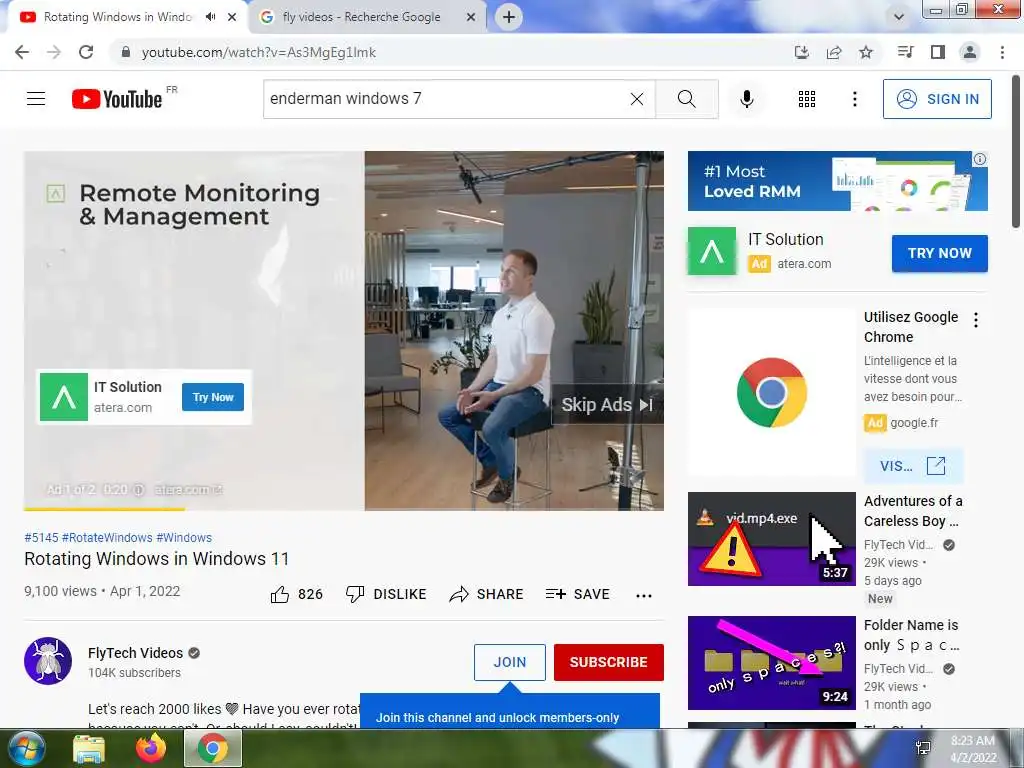The height and width of the screenshot is (768, 1024).
Task: Click the #5145 hashtag link
Action: (x=41, y=537)
